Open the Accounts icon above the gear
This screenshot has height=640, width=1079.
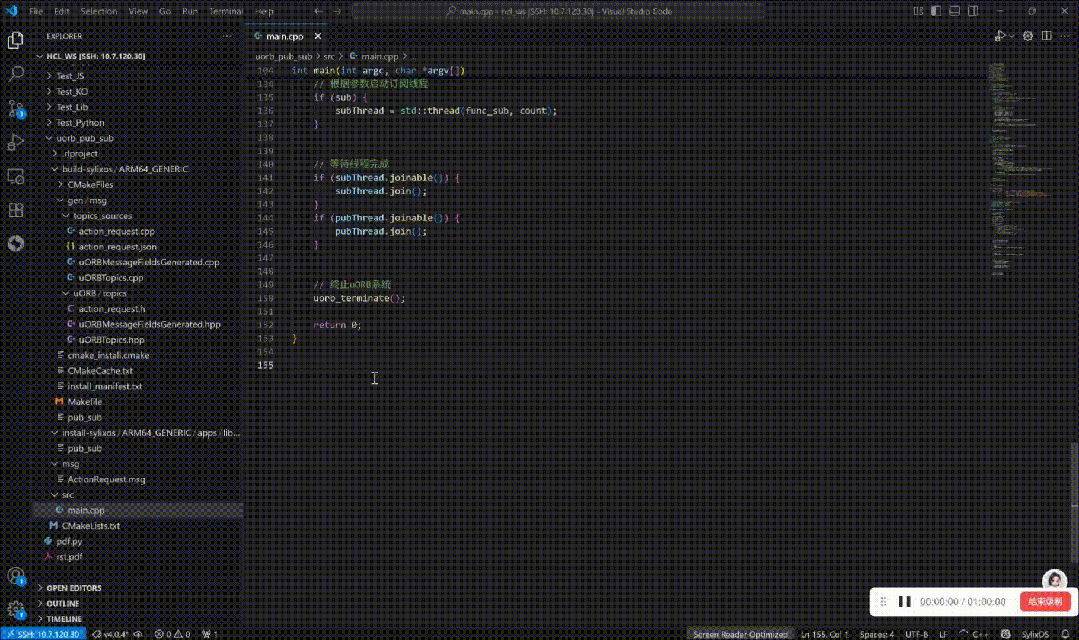tap(16, 575)
